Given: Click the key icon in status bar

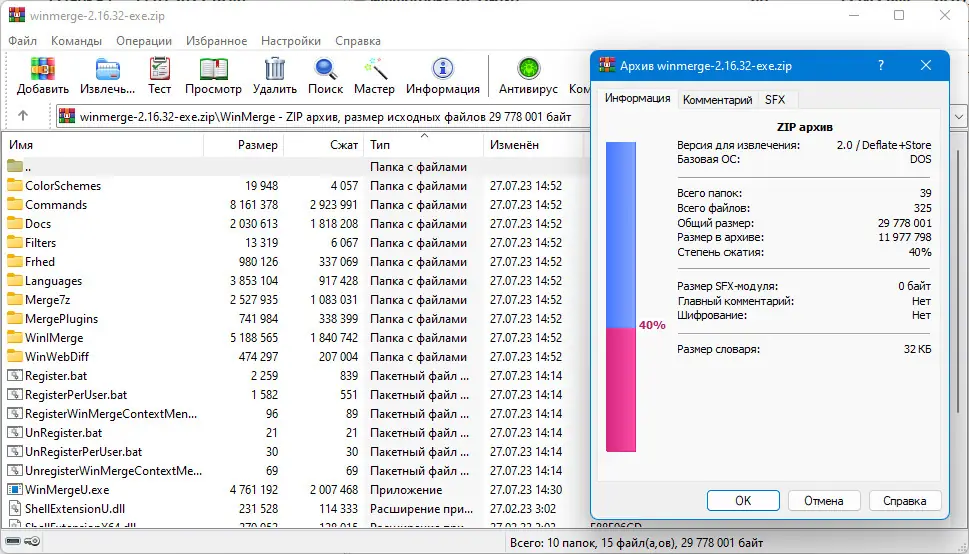Looking at the screenshot, I should click(x=33, y=542).
